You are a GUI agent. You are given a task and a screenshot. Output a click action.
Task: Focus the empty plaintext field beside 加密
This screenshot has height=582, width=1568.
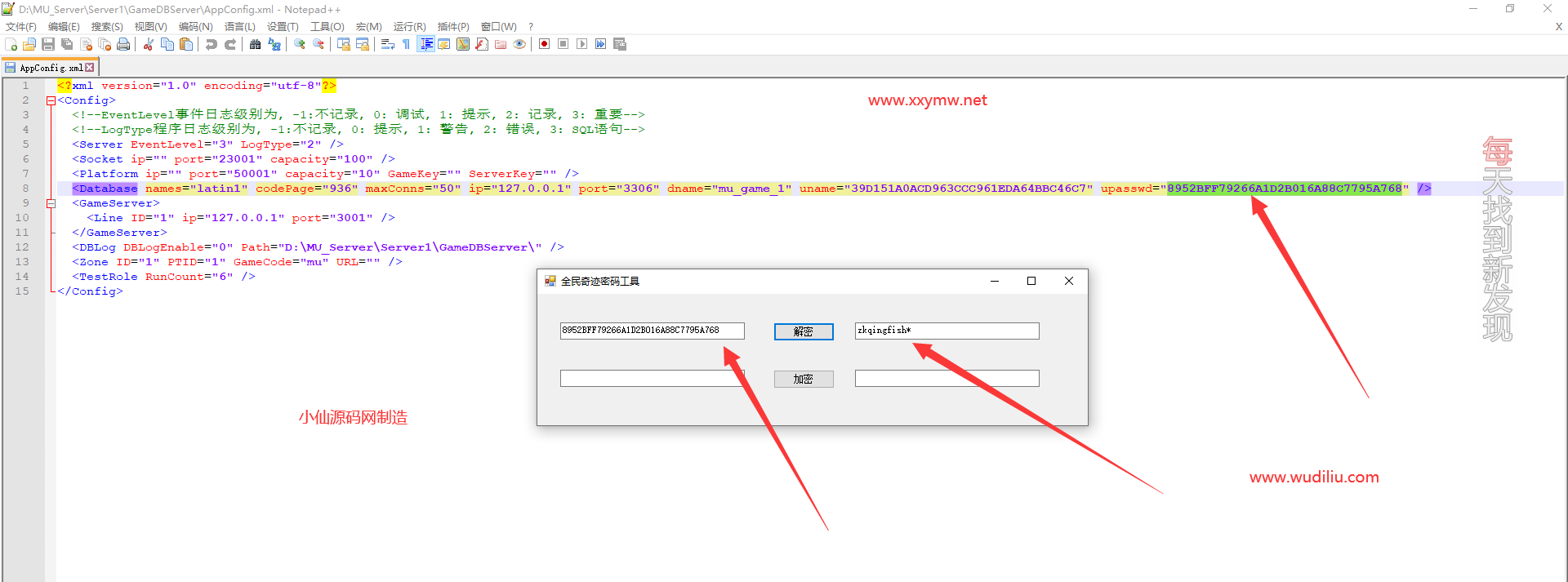pos(653,378)
